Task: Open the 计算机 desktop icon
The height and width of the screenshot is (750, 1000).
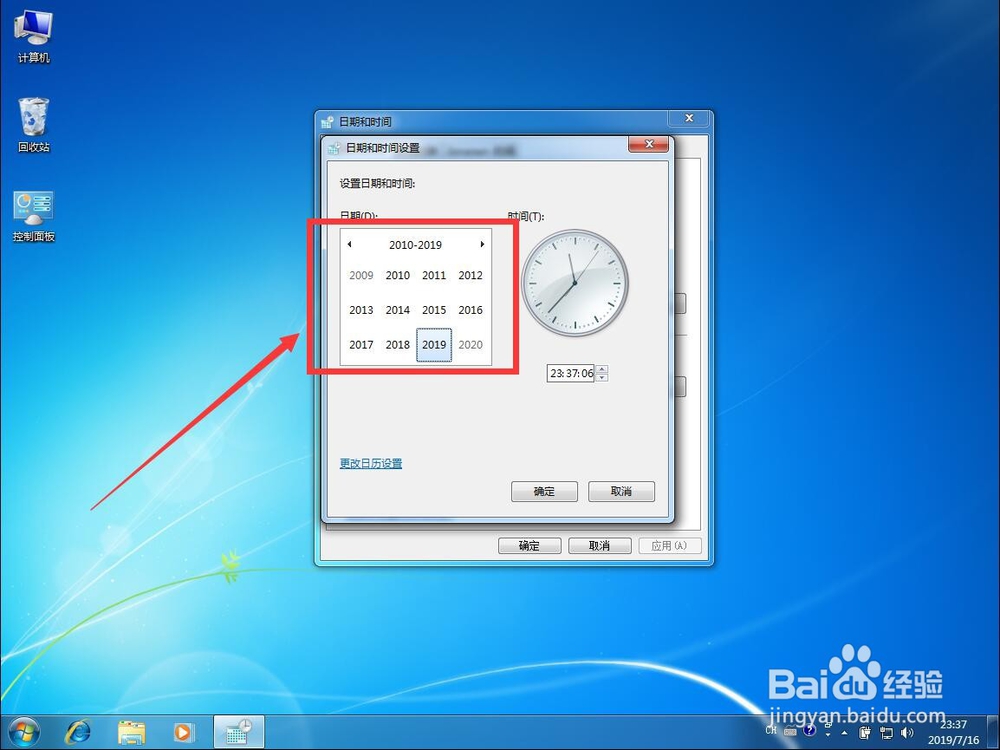Action: [33, 36]
